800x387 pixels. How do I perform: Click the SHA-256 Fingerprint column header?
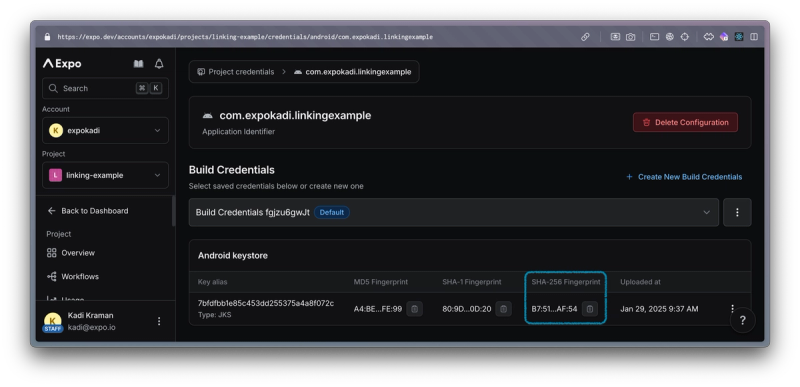[x=566, y=281]
